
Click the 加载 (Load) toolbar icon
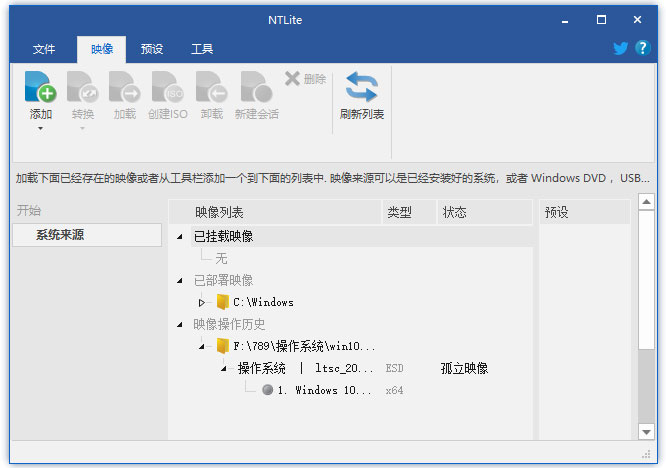tap(124, 87)
